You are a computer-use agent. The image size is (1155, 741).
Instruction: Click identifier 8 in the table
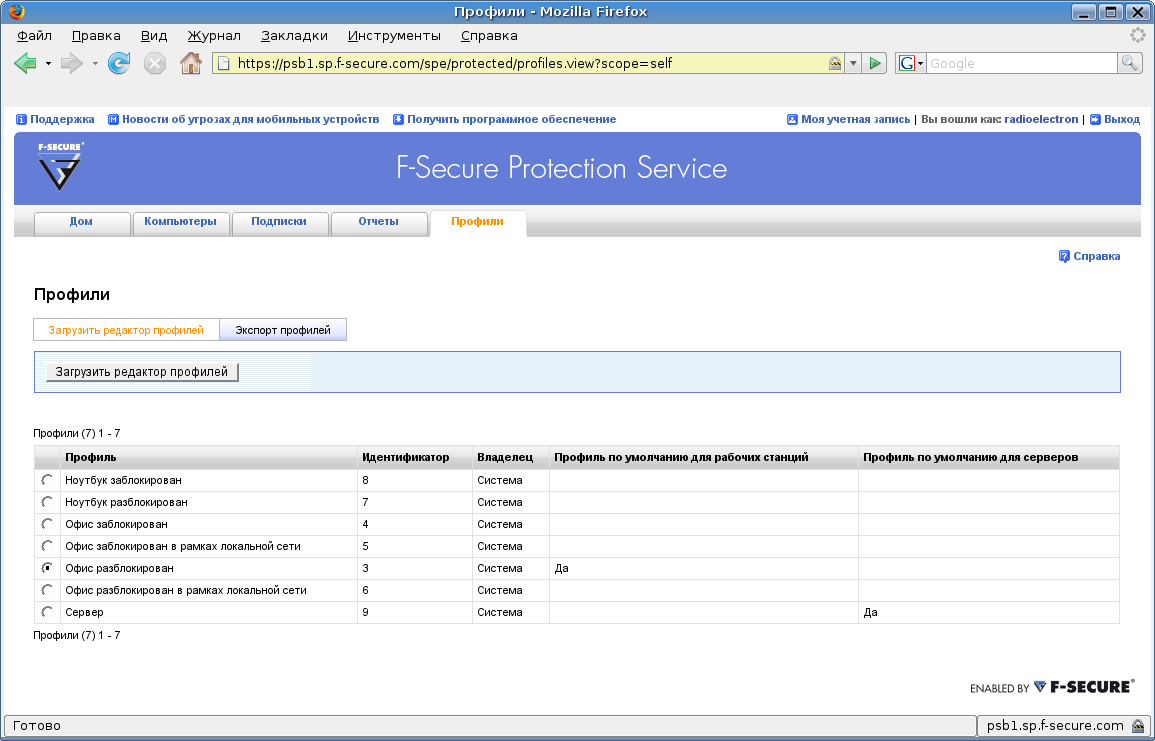[x=365, y=480]
